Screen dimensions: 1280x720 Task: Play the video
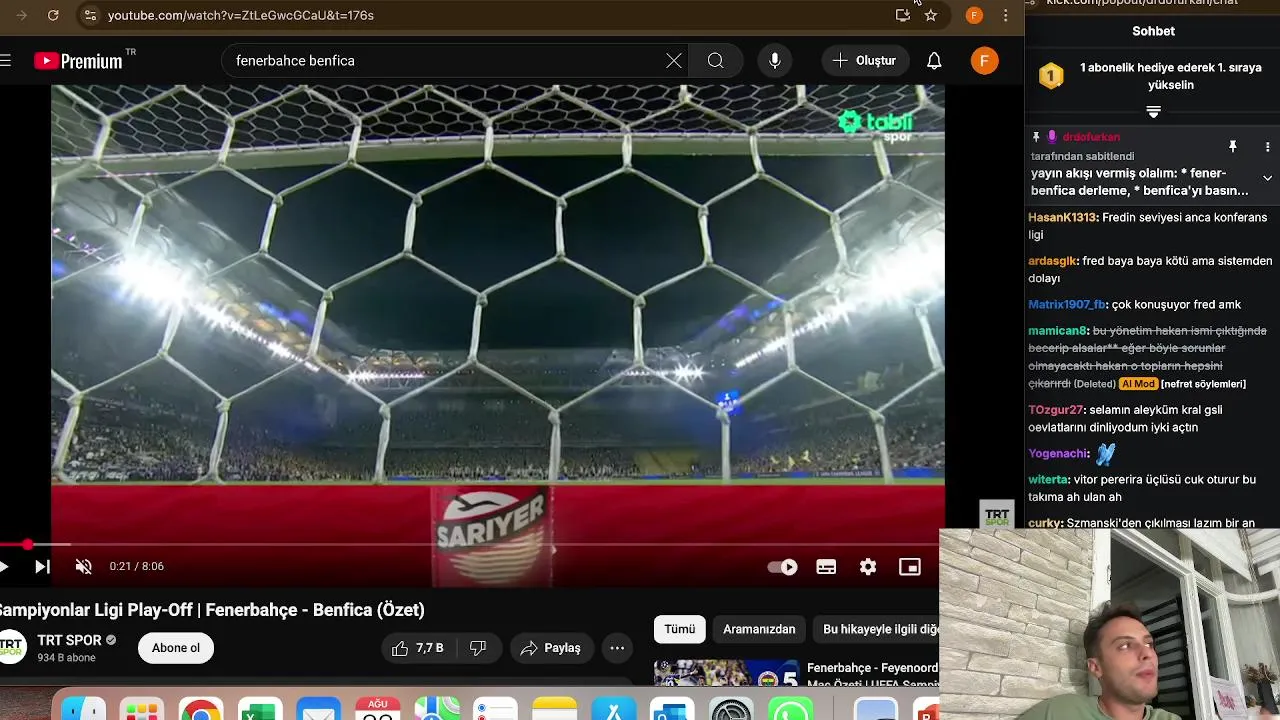click(4, 567)
